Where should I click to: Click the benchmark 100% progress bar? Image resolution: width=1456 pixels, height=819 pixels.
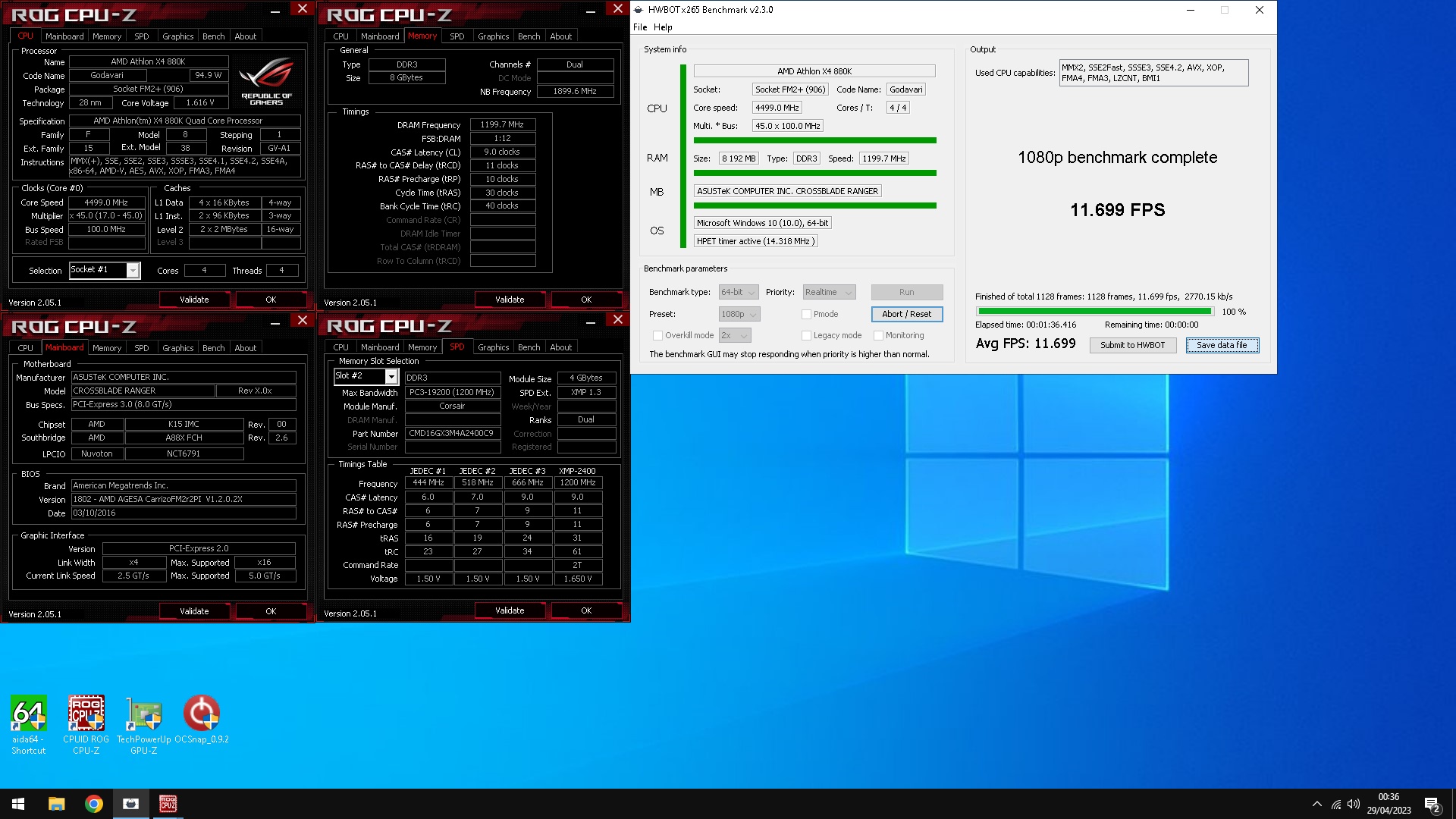click(1094, 312)
